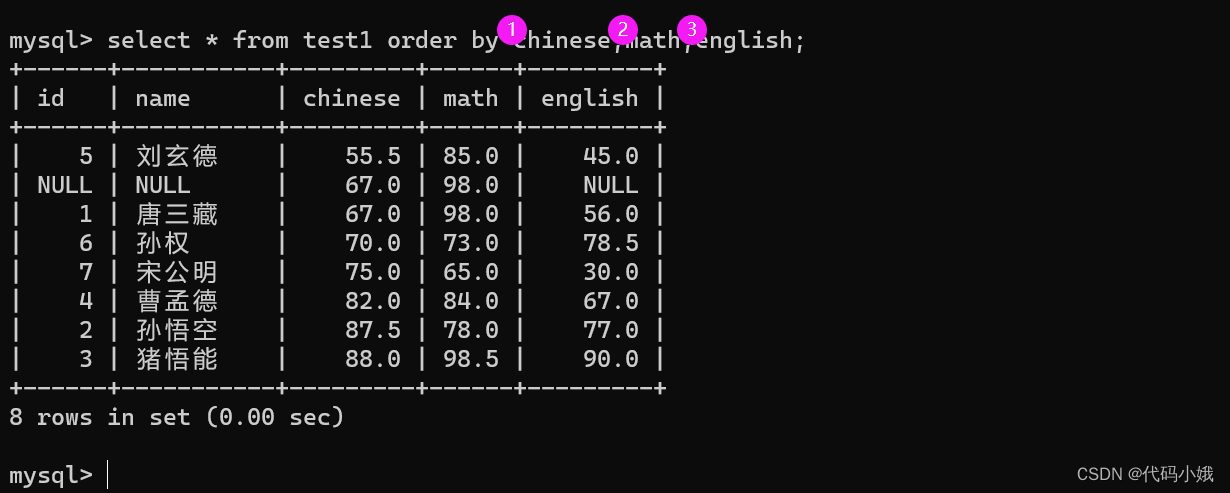Select the name 刘玄德
The width and height of the screenshot is (1230, 493).
click(177, 156)
